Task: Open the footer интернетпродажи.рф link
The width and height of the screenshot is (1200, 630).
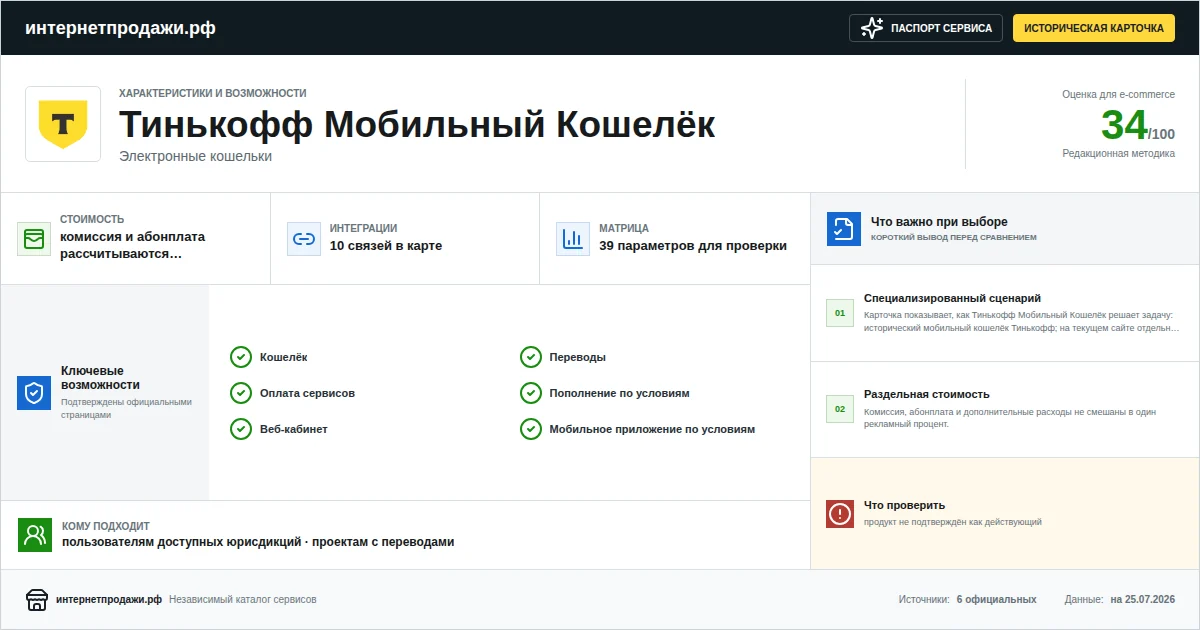Action: [x=109, y=600]
